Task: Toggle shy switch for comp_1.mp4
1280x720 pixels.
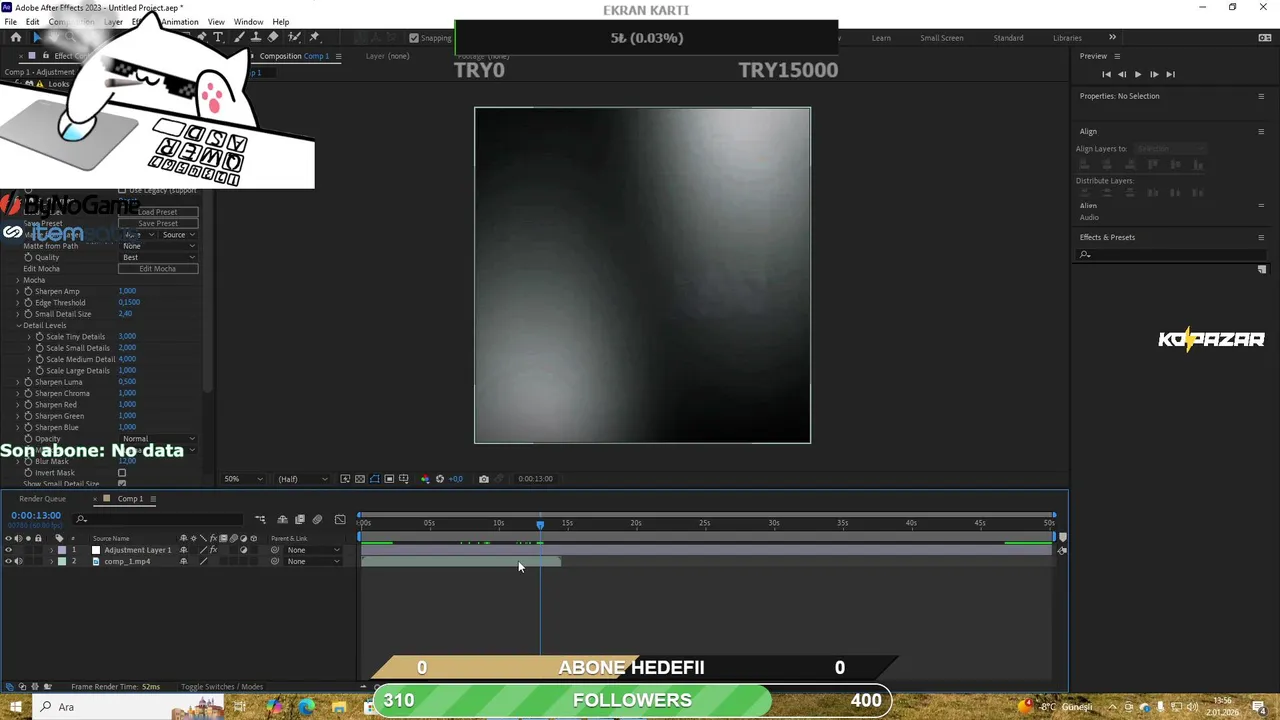Action: [x=183, y=561]
